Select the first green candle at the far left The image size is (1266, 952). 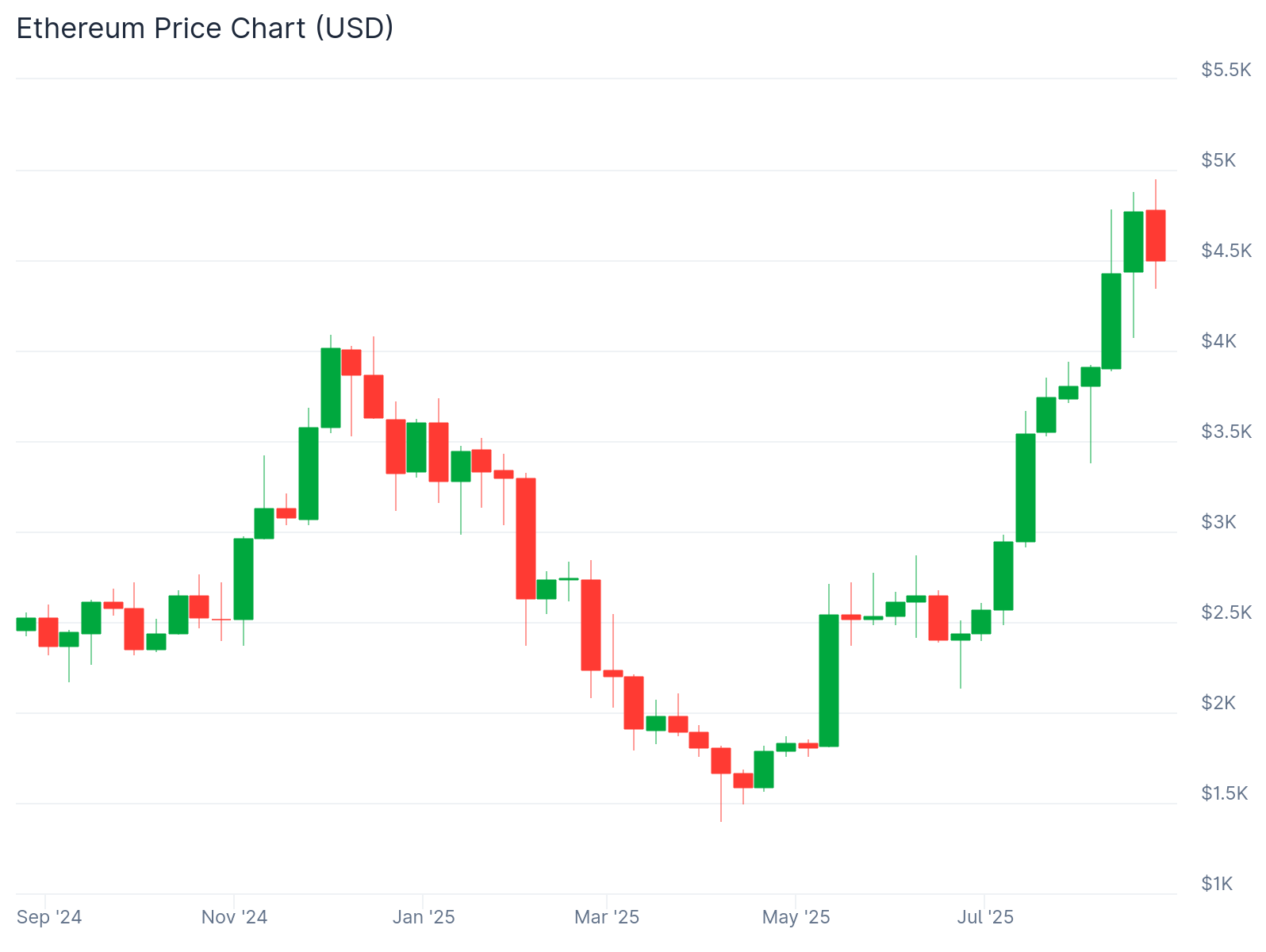26,624
